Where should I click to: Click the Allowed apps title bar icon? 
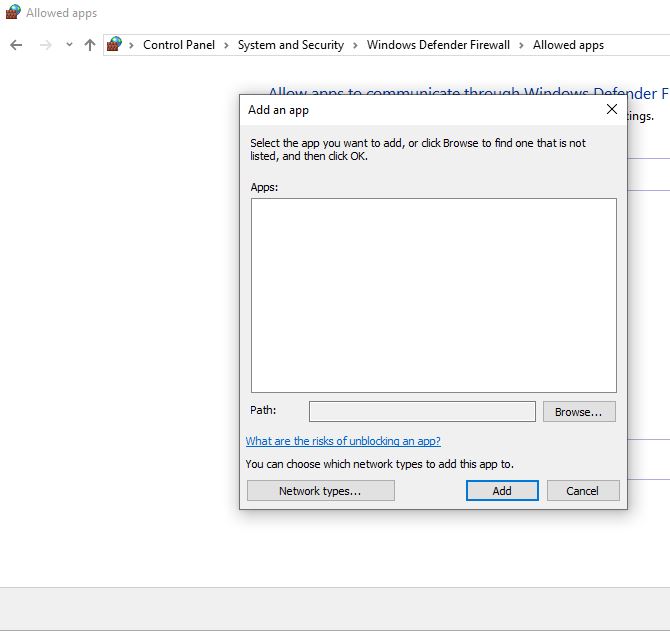(x=13, y=12)
